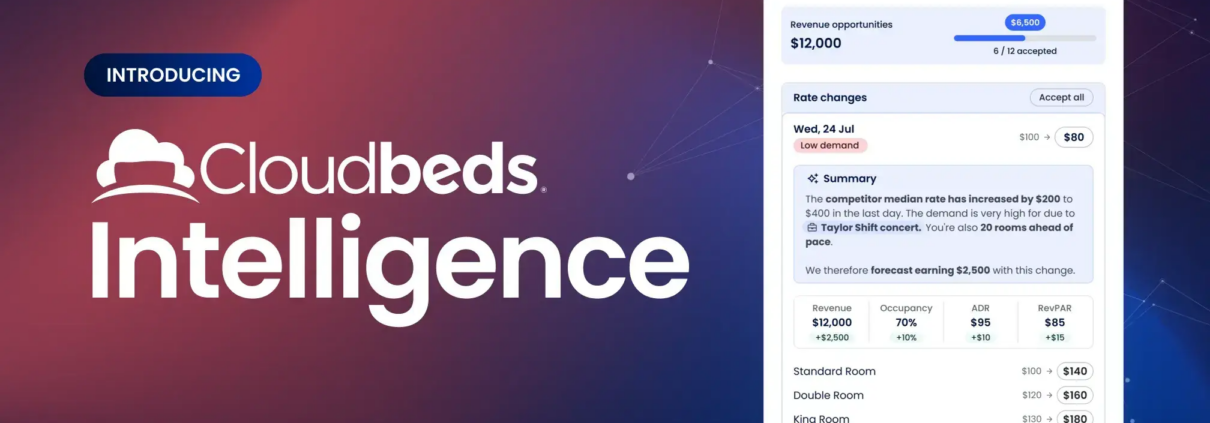
Task: Select the ADR $95 metric card
Action: 980,322
